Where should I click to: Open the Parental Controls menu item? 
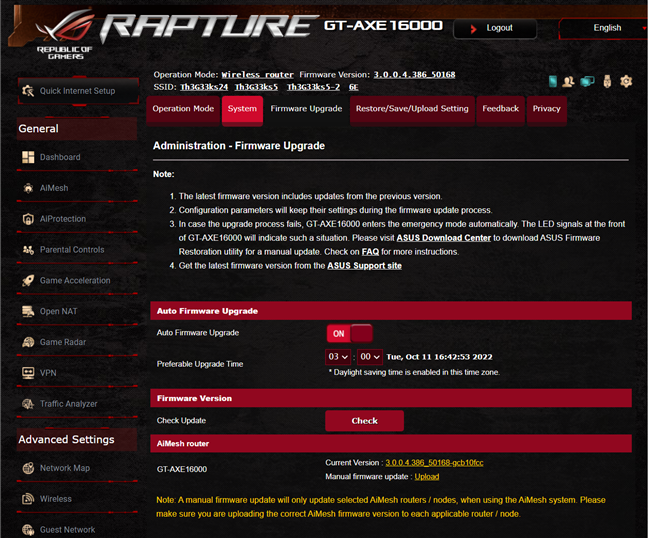(77, 250)
